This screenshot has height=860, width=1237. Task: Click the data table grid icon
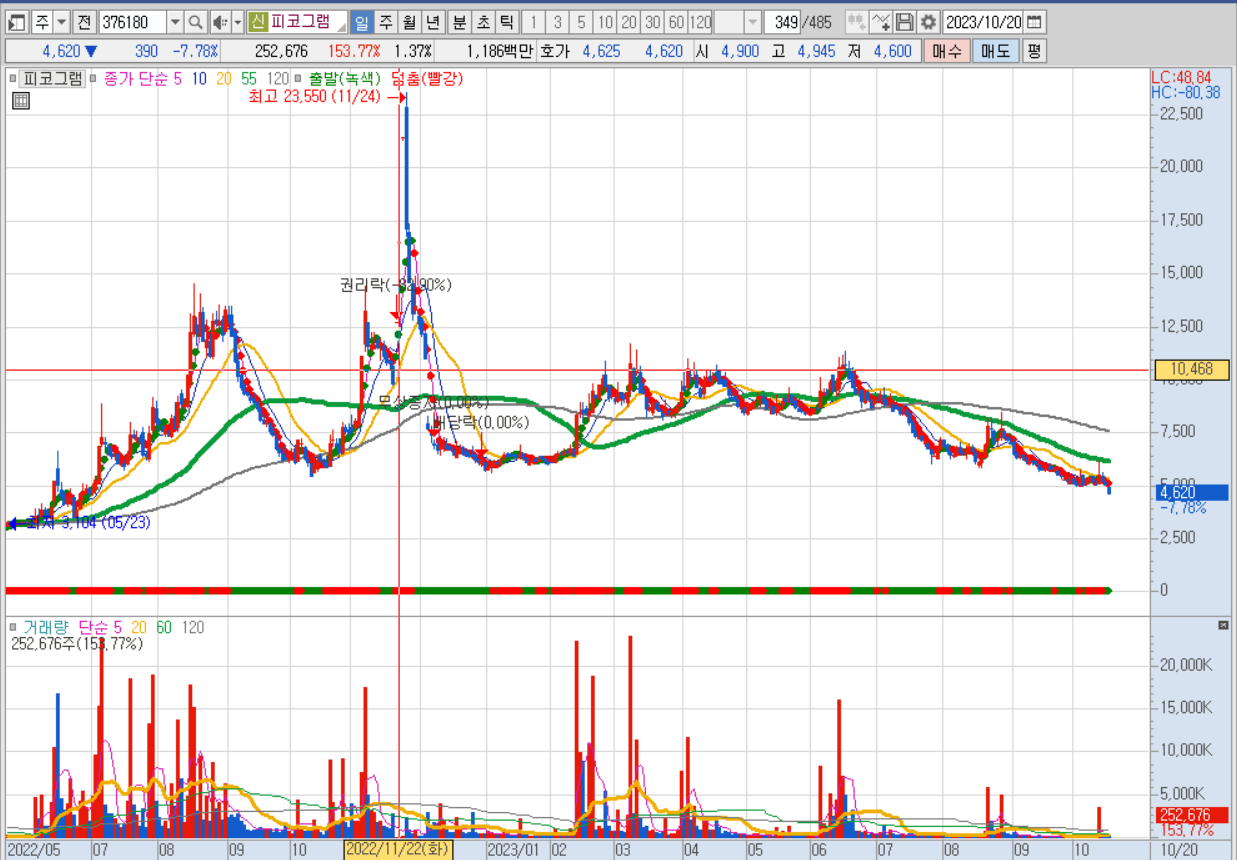(21, 100)
